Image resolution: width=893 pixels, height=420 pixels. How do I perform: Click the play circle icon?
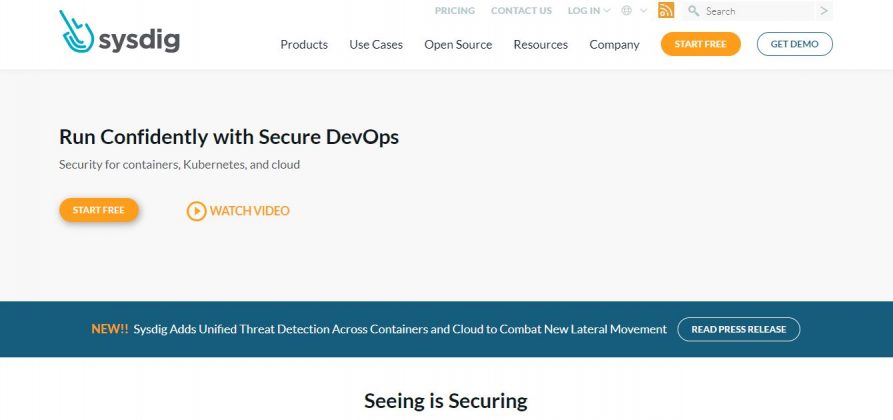coord(196,211)
